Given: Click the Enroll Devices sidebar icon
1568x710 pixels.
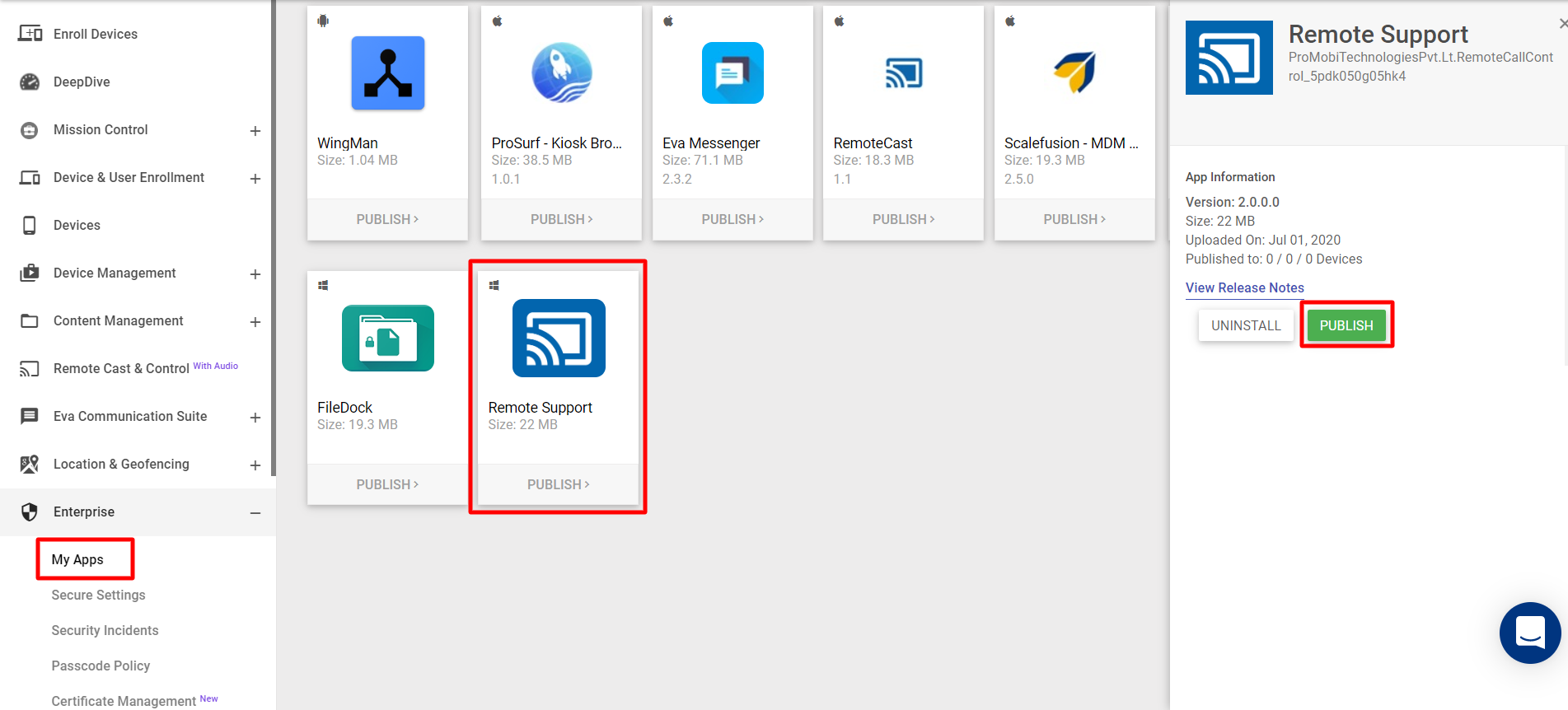Looking at the screenshot, I should pos(30,34).
